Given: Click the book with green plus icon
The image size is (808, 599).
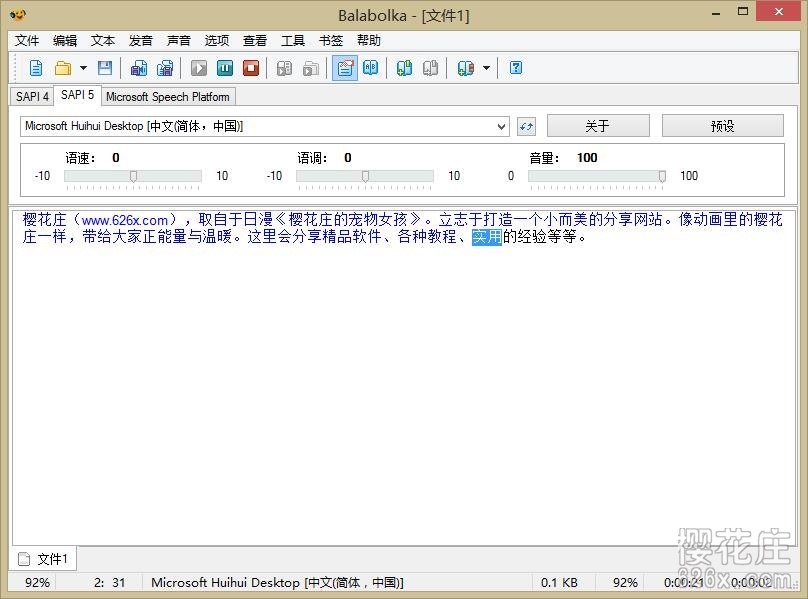Looking at the screenshot, I should click(x=405, y=68).
